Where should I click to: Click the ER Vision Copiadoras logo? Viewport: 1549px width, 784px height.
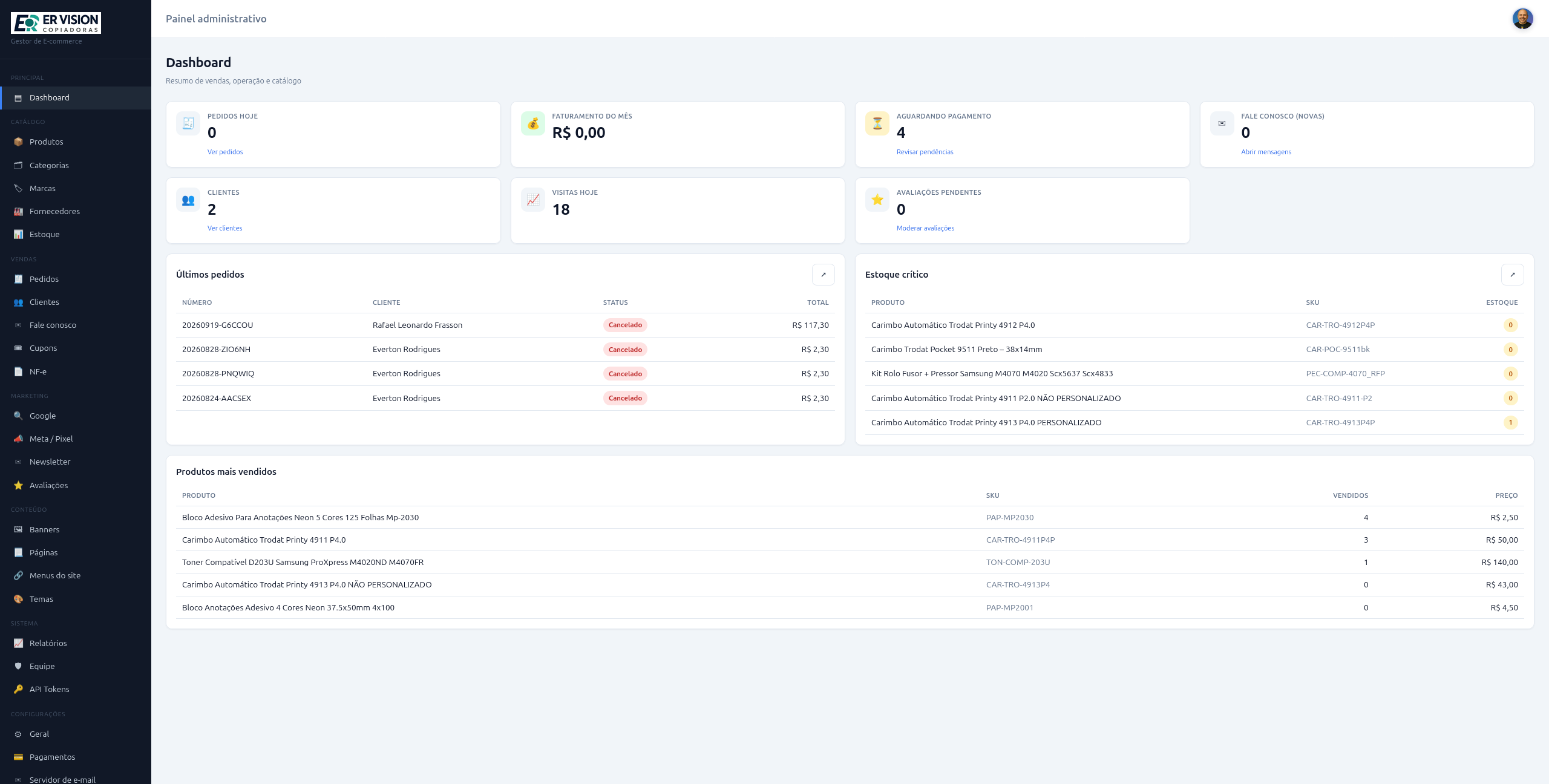[56, 23]
